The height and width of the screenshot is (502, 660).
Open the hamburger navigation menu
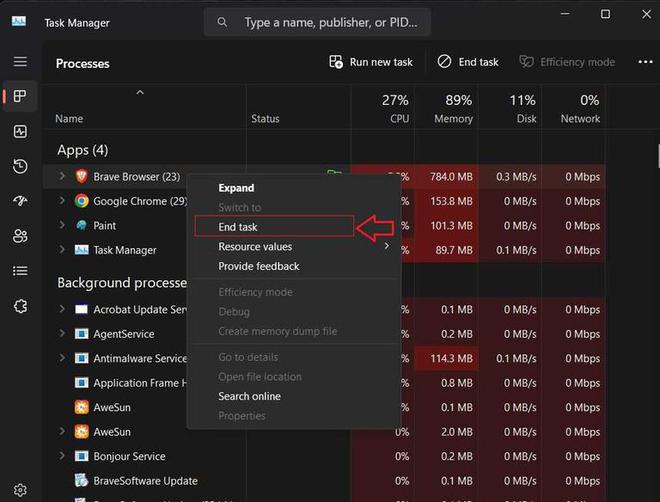20,61
